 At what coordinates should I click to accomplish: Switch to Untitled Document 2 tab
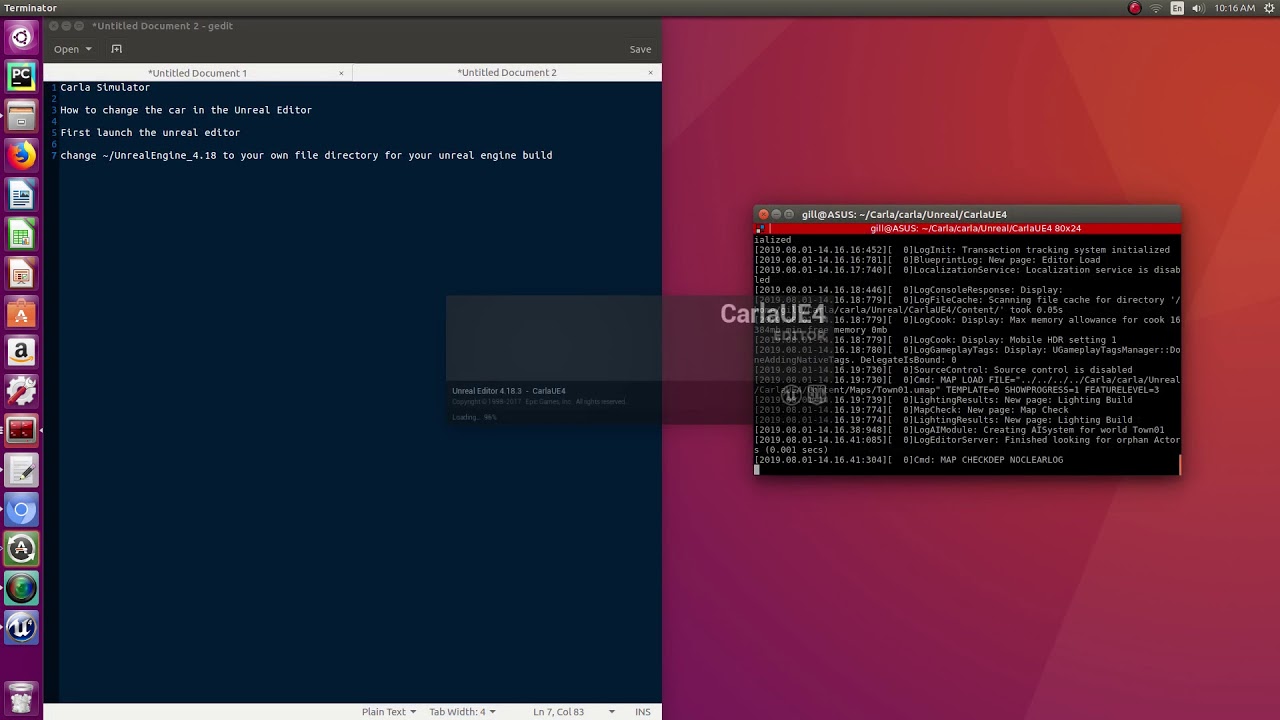click(507, 73)
